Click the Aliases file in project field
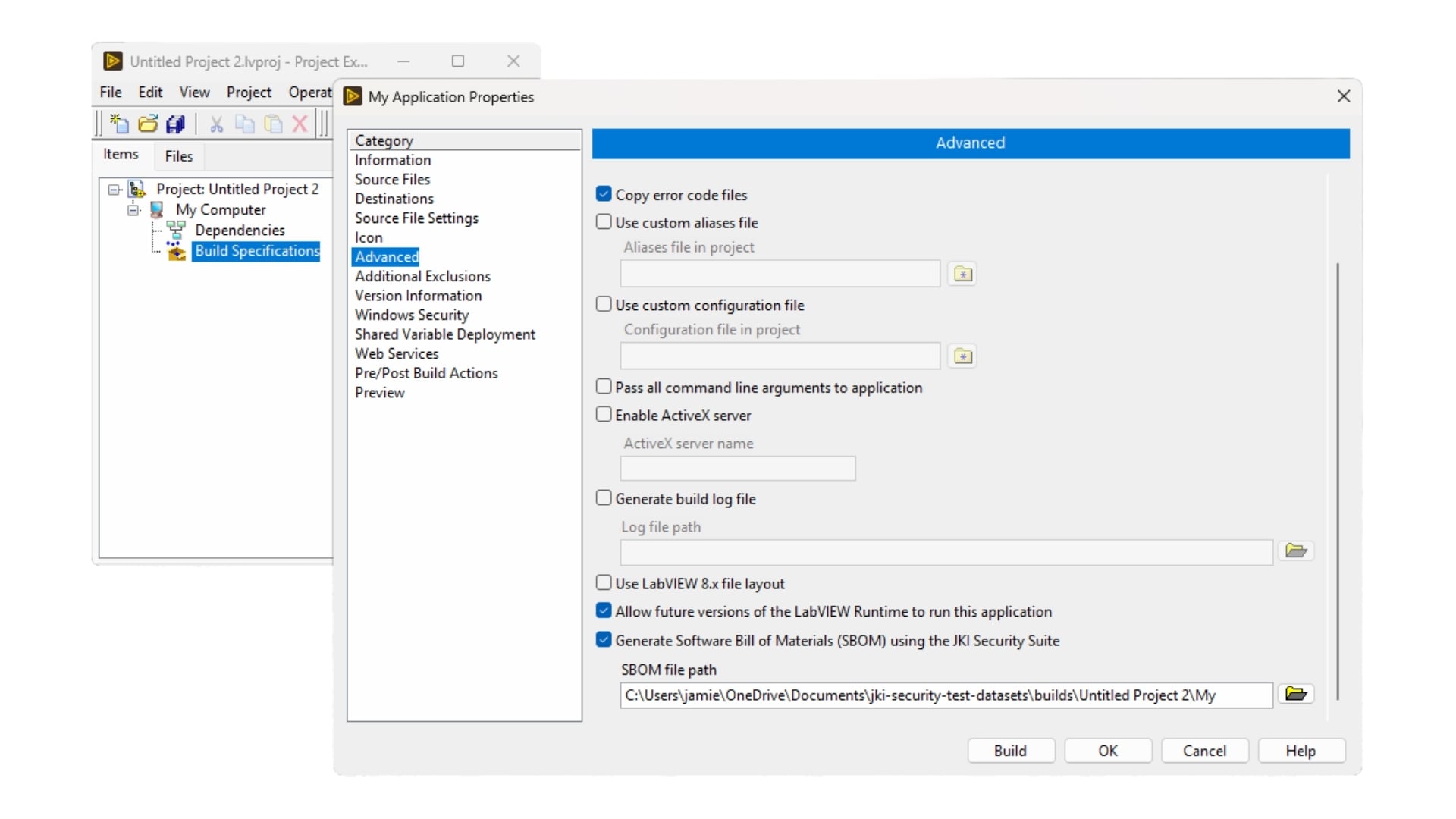This screenshot has height=819, width=1456. pos(780,274)
